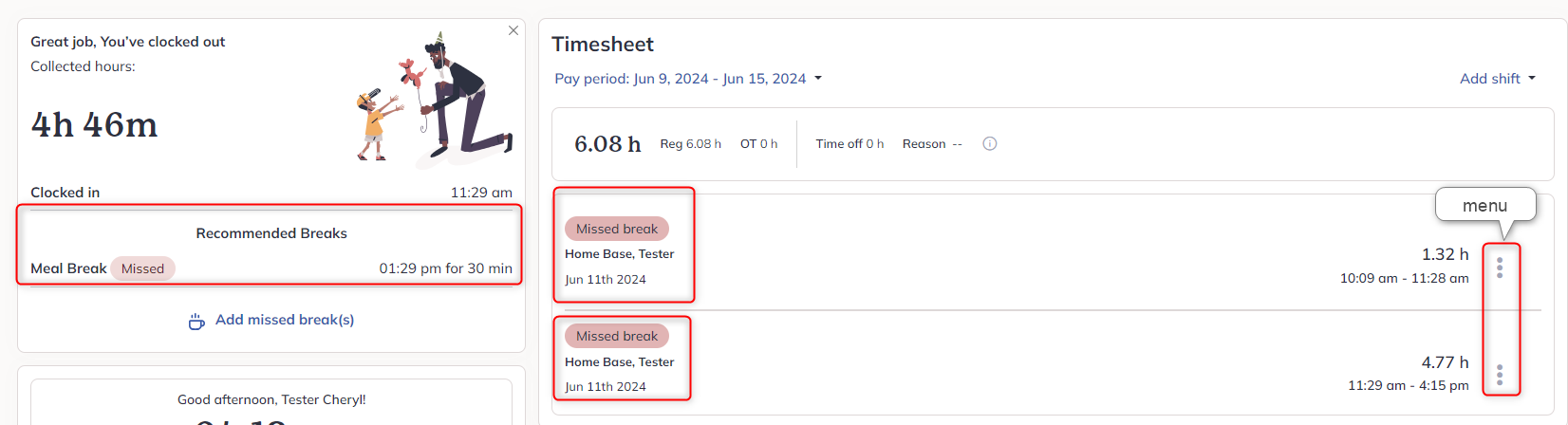Open three-dot menu for 1.32 h shift

click(1500, 268)
